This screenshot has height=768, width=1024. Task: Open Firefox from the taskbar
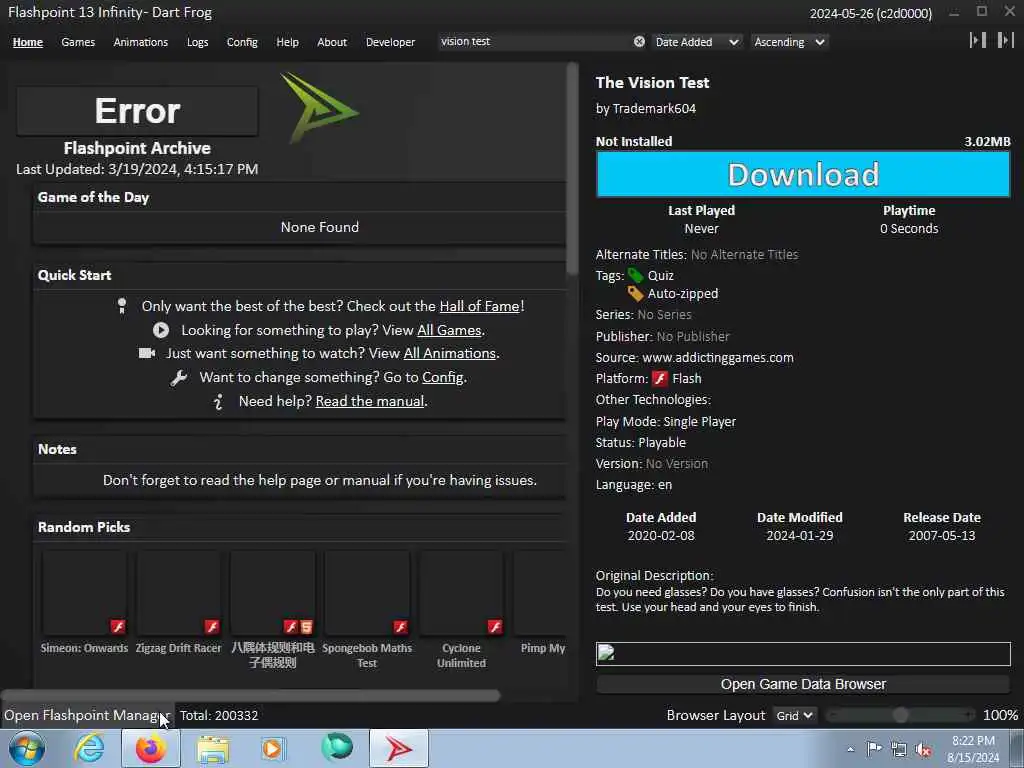[x=151, y=748]
